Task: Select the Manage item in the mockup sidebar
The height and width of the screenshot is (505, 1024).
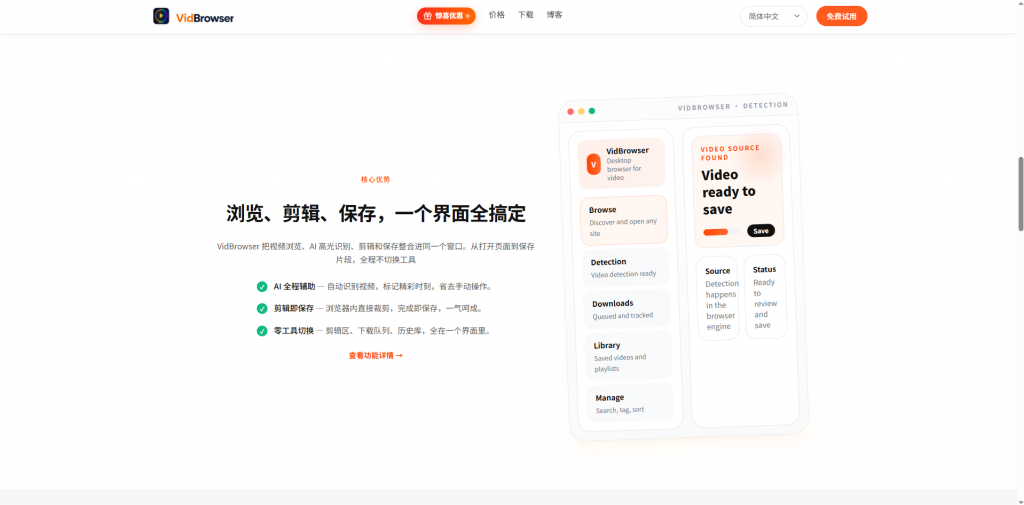Action: 630,402
